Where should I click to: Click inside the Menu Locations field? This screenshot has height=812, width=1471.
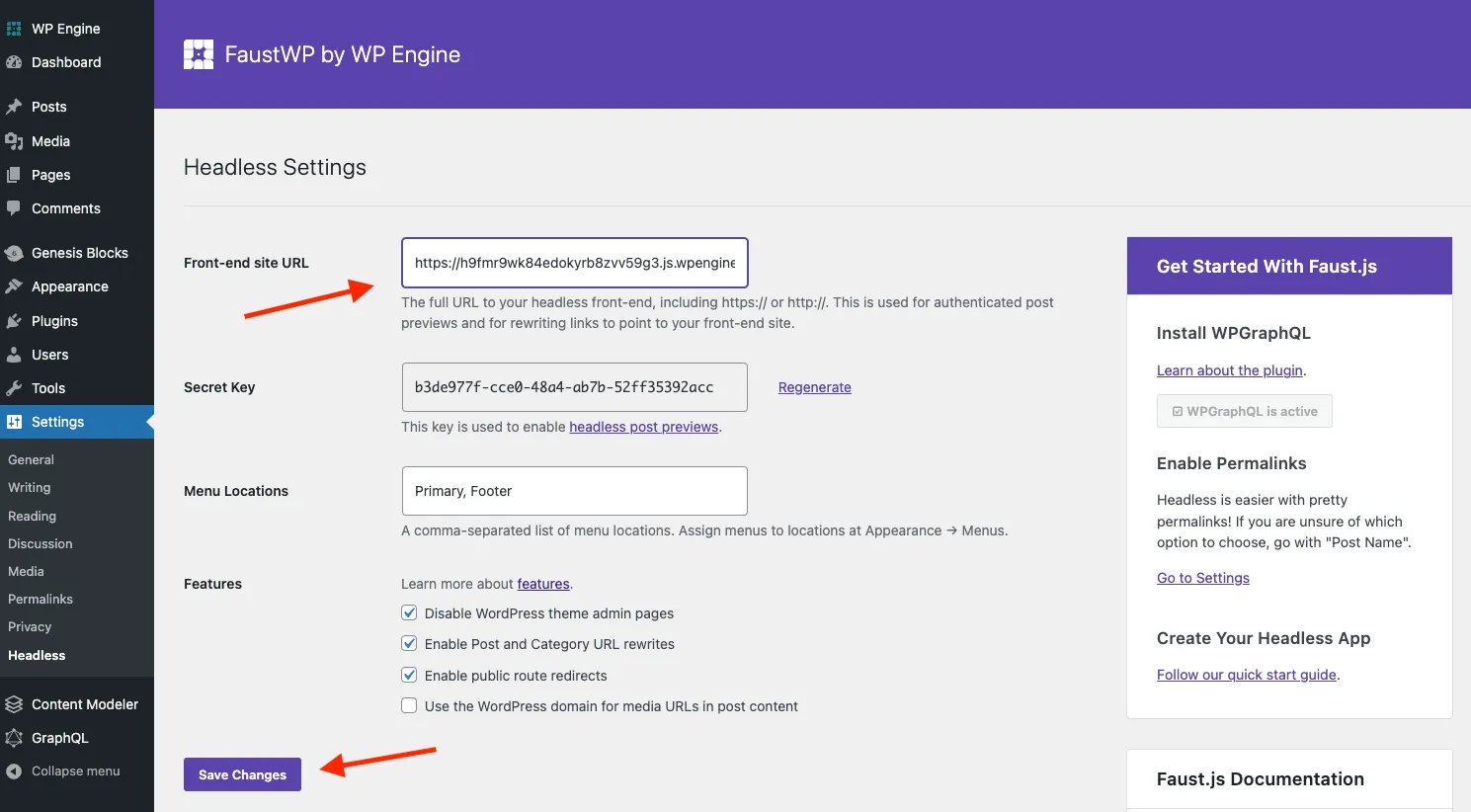pos(573,491)
